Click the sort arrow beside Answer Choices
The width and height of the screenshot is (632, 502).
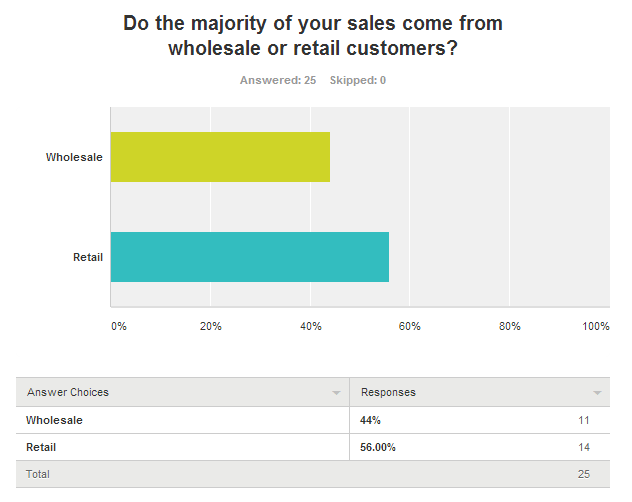(337, 393)
